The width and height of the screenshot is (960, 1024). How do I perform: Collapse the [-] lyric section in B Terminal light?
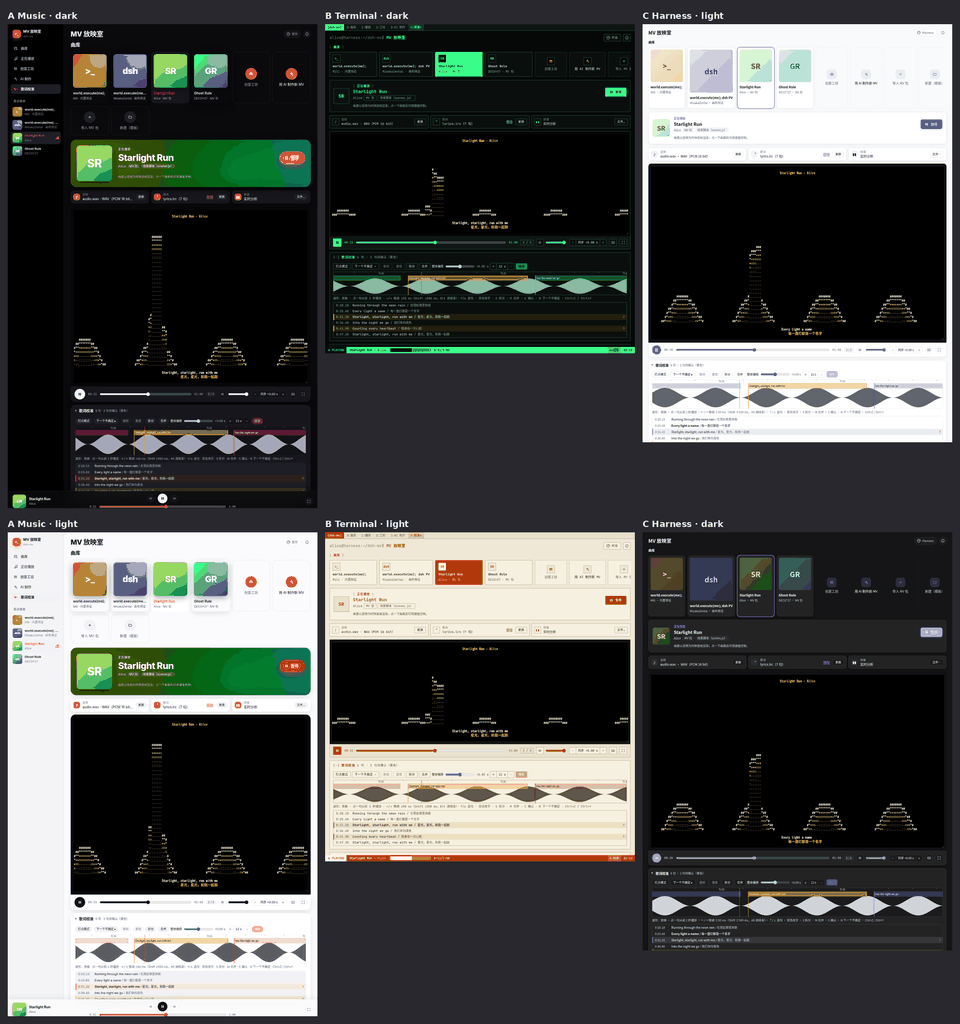[336, 765]
